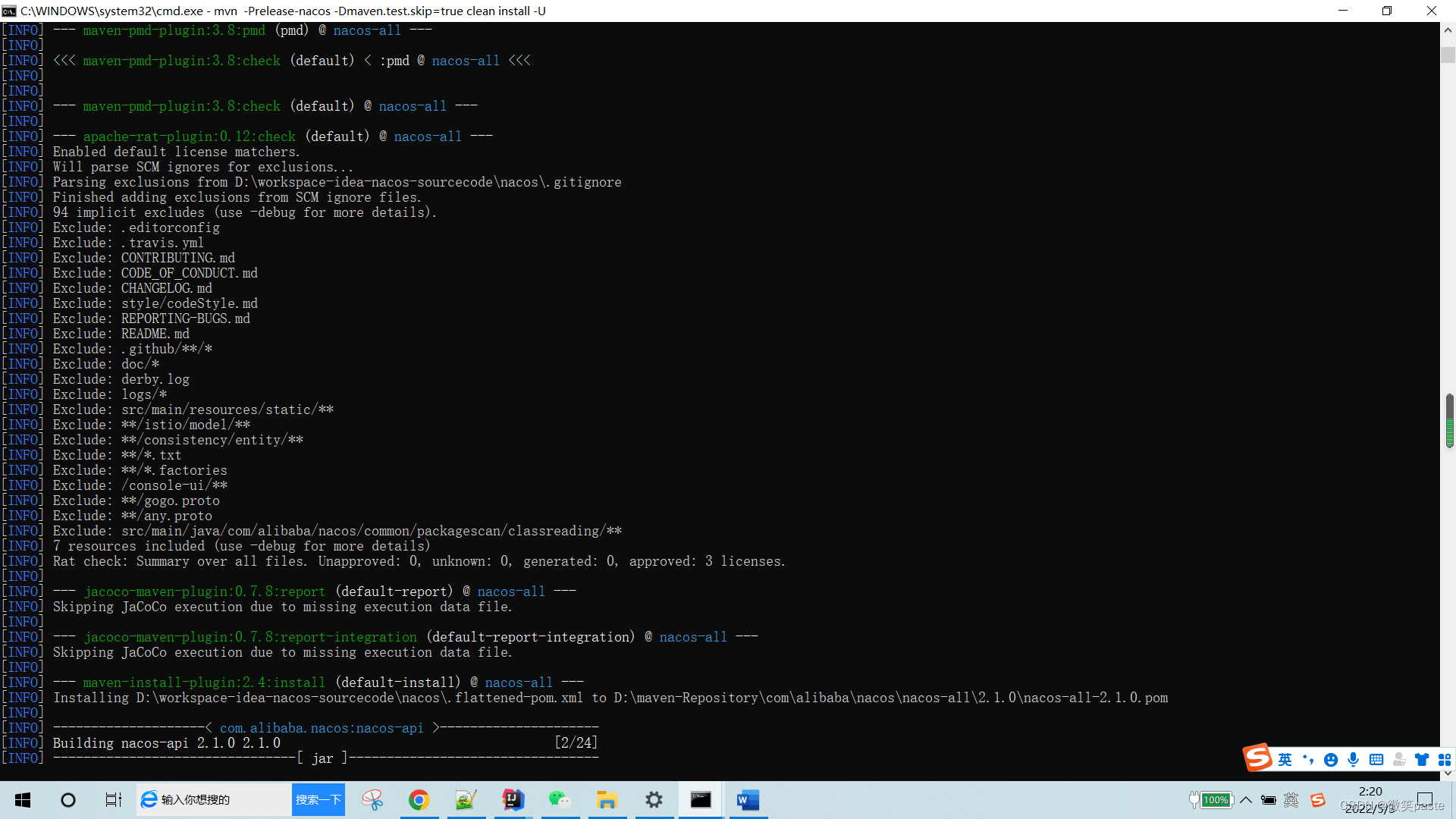Open Google Chrome from the taskbar

tap(419, 800)
